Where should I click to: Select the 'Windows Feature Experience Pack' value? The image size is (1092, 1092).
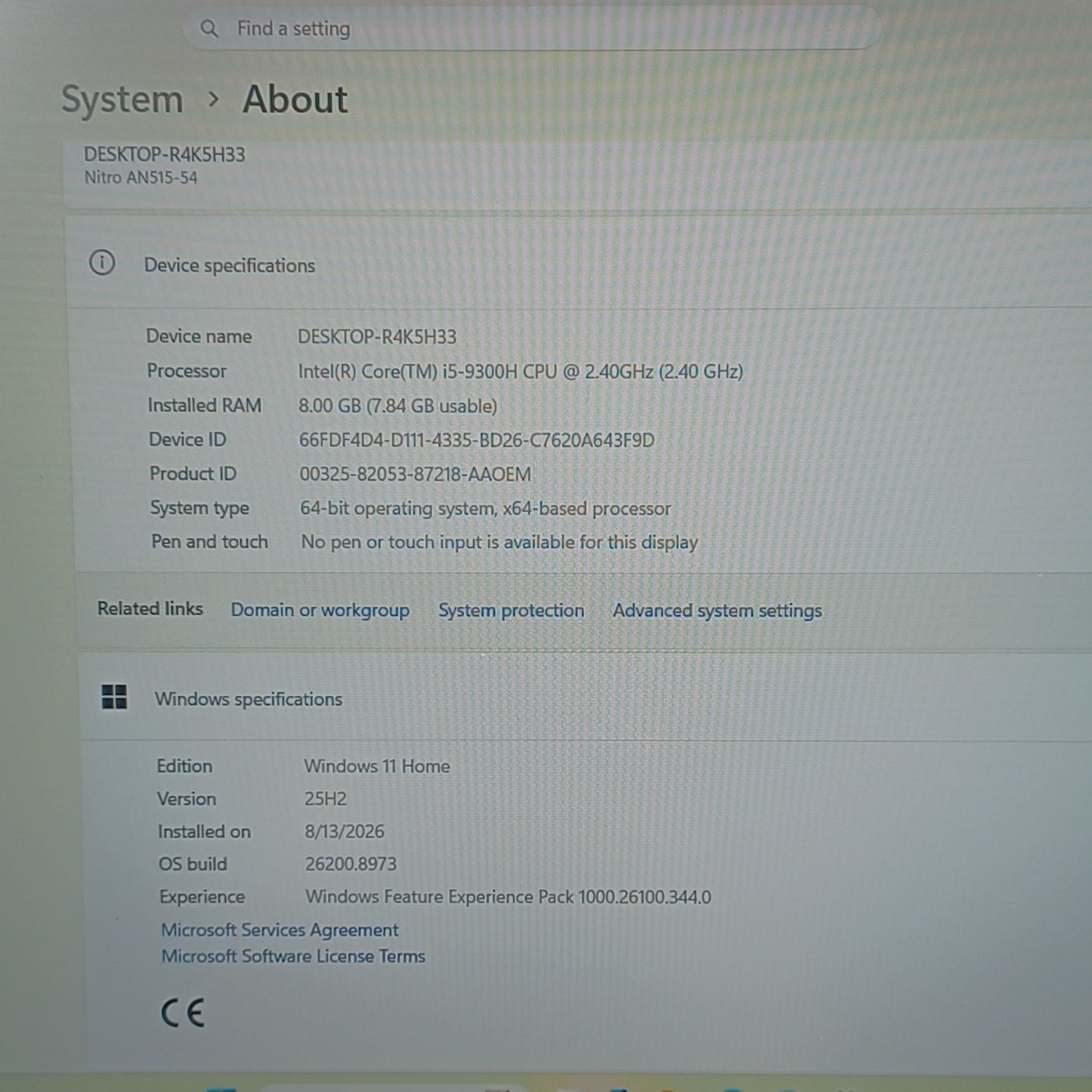pyautogui.click(x=509, y=897)
